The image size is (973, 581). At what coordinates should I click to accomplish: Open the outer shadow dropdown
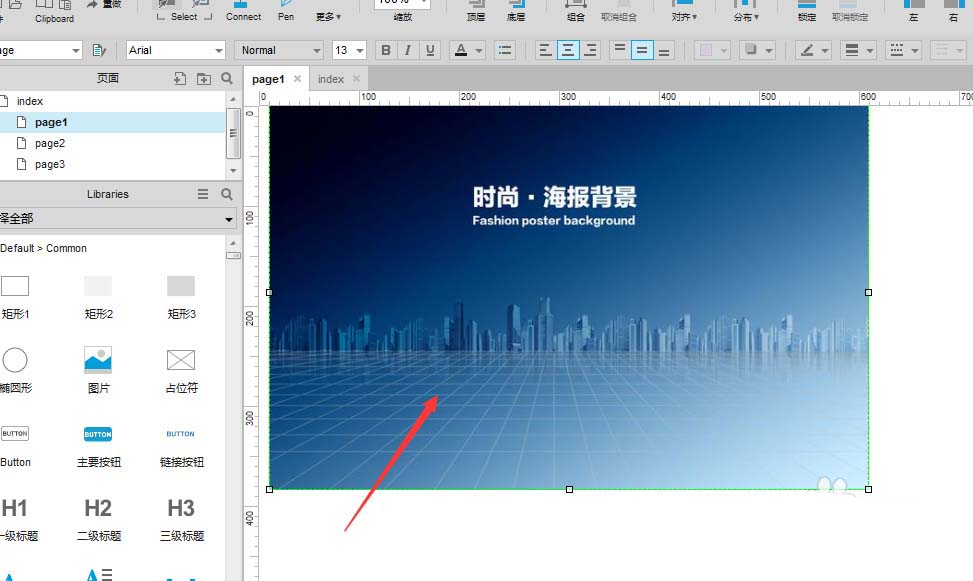(758, 50)
